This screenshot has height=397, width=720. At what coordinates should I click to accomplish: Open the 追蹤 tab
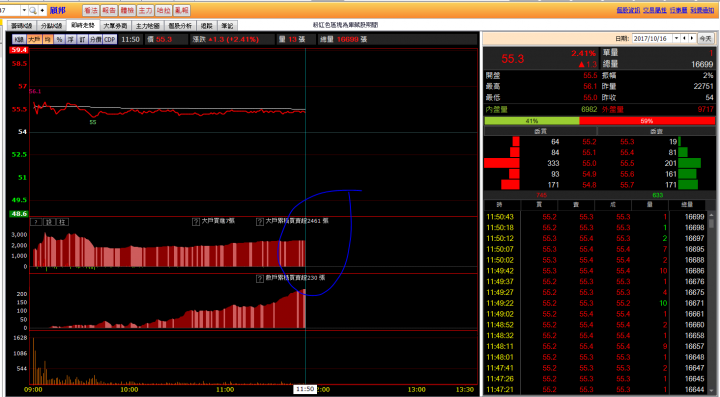pyautogui.click(x=207, y=26)
